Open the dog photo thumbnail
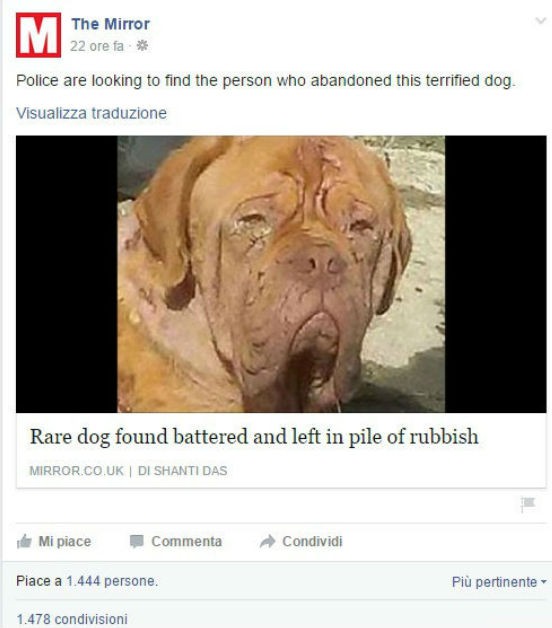Viewport: 552px width, 628px height. [281, 274]
